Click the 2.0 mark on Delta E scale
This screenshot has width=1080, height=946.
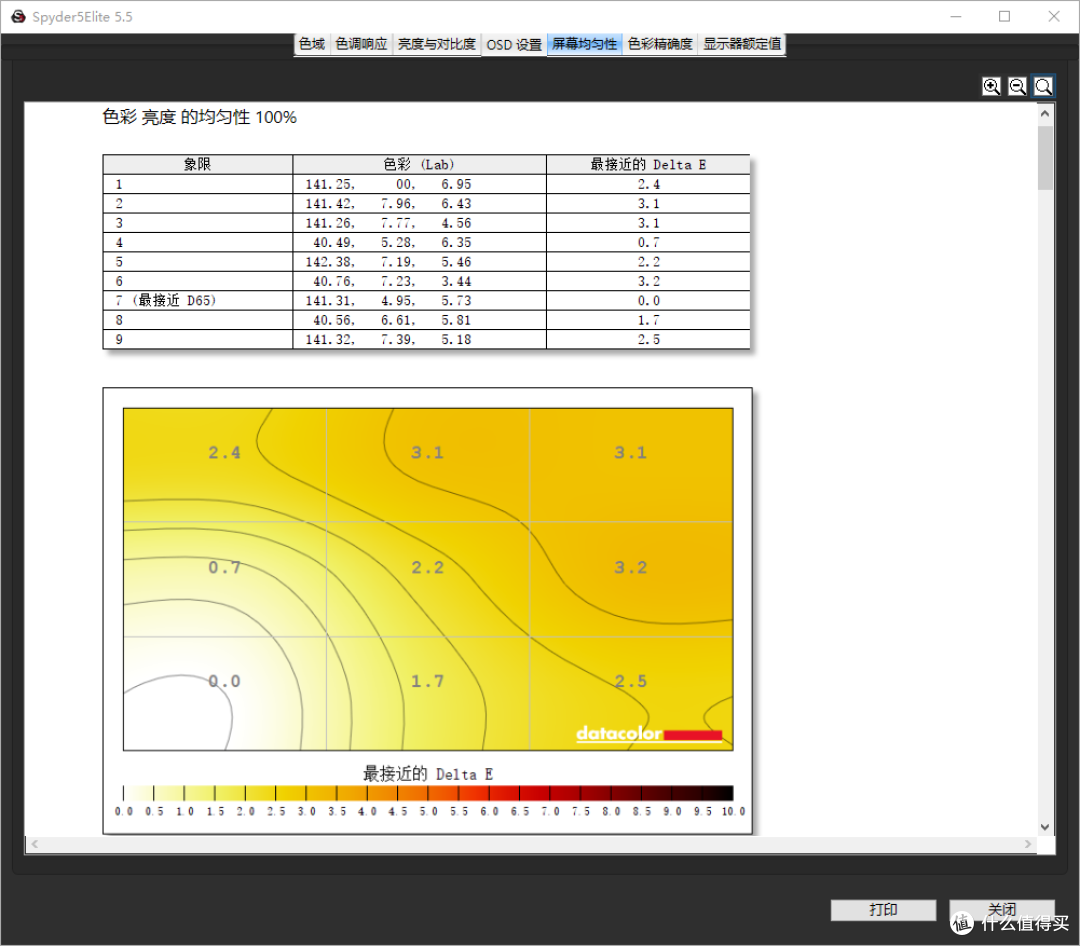click(245, 812)
